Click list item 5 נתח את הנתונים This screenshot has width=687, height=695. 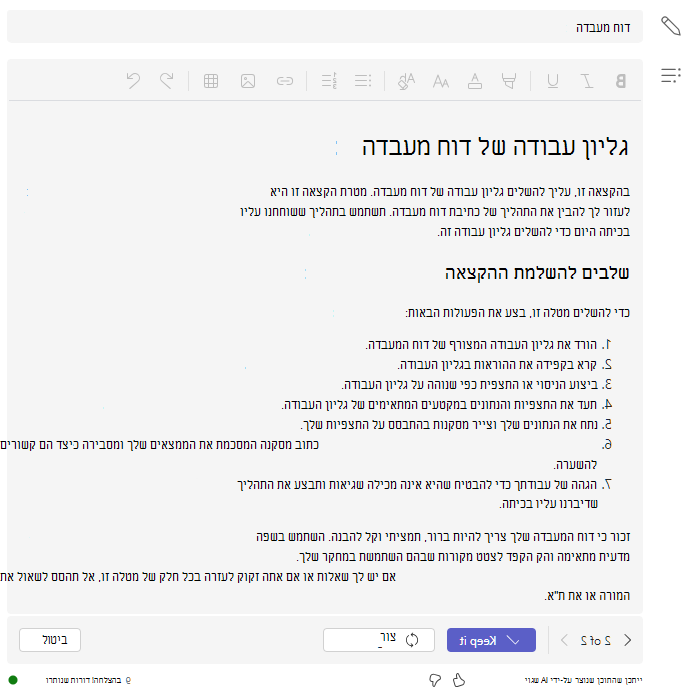(x=449, y=424)
